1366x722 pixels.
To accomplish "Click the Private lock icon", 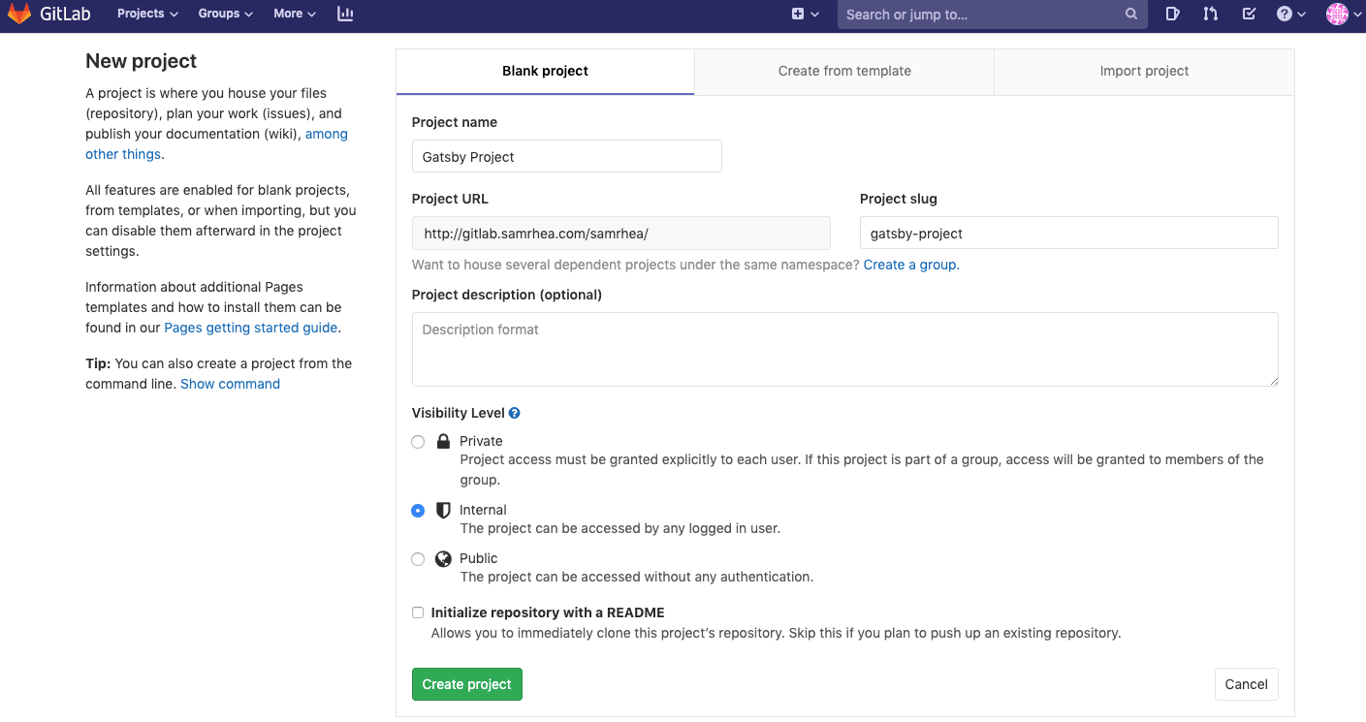I will 443,441.
